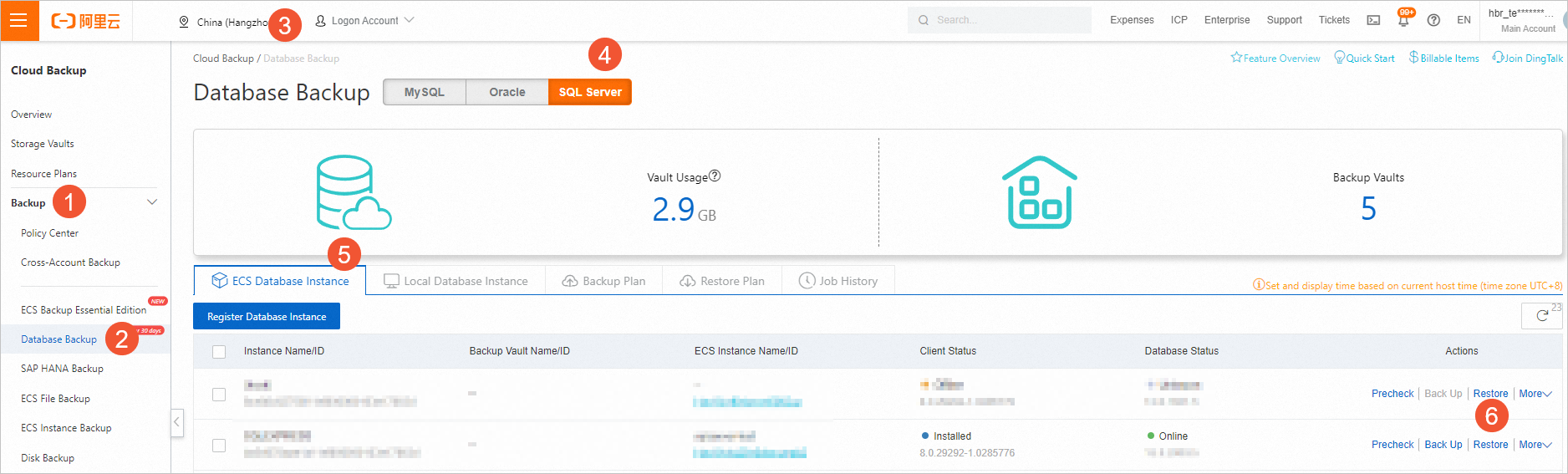Open Enterprise in the top bar
Viewport: 1568px width, 474px height.
(x=1227, y=20)
